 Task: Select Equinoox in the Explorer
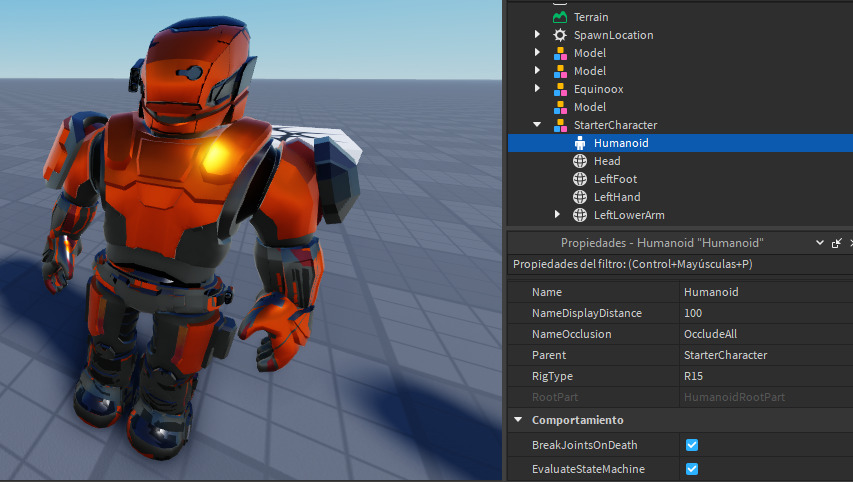click(598, 89)
